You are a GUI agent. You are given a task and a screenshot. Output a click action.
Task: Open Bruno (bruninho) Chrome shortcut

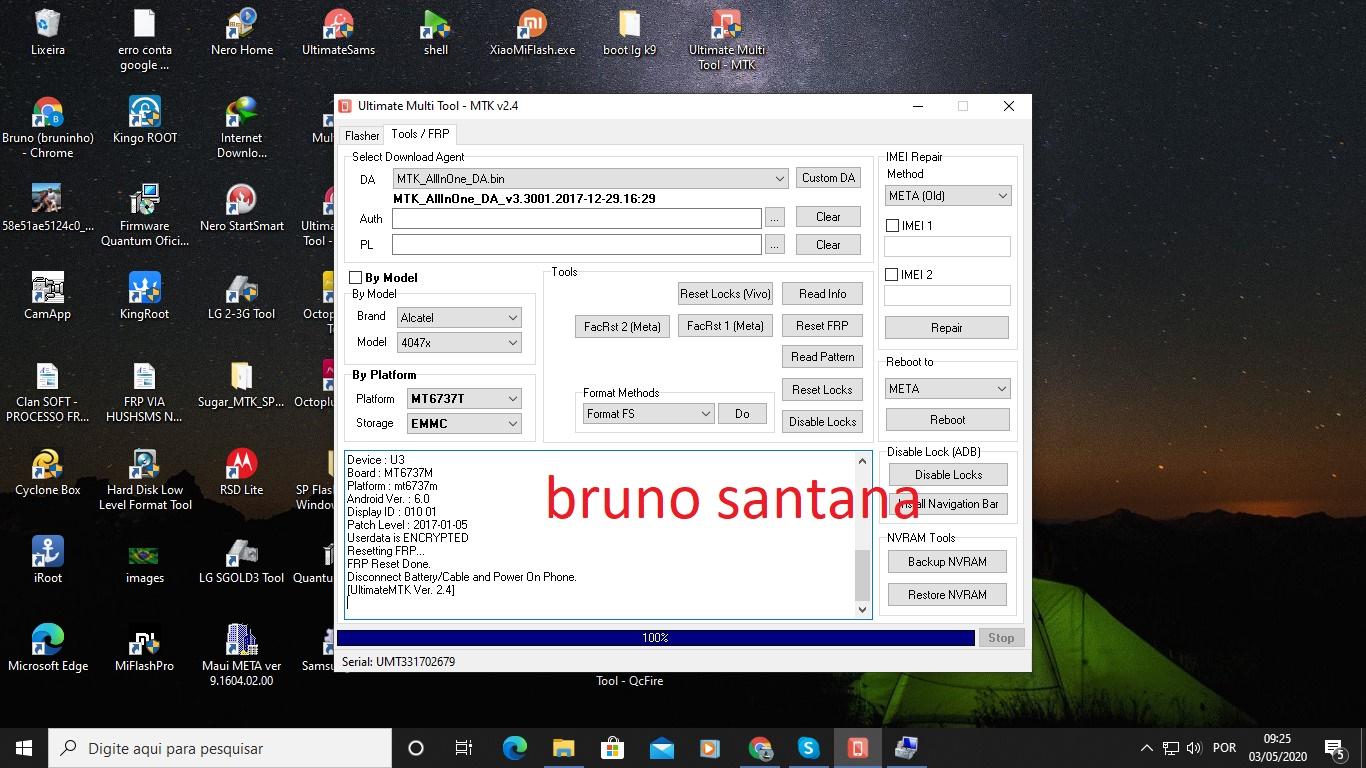[47, 128]
